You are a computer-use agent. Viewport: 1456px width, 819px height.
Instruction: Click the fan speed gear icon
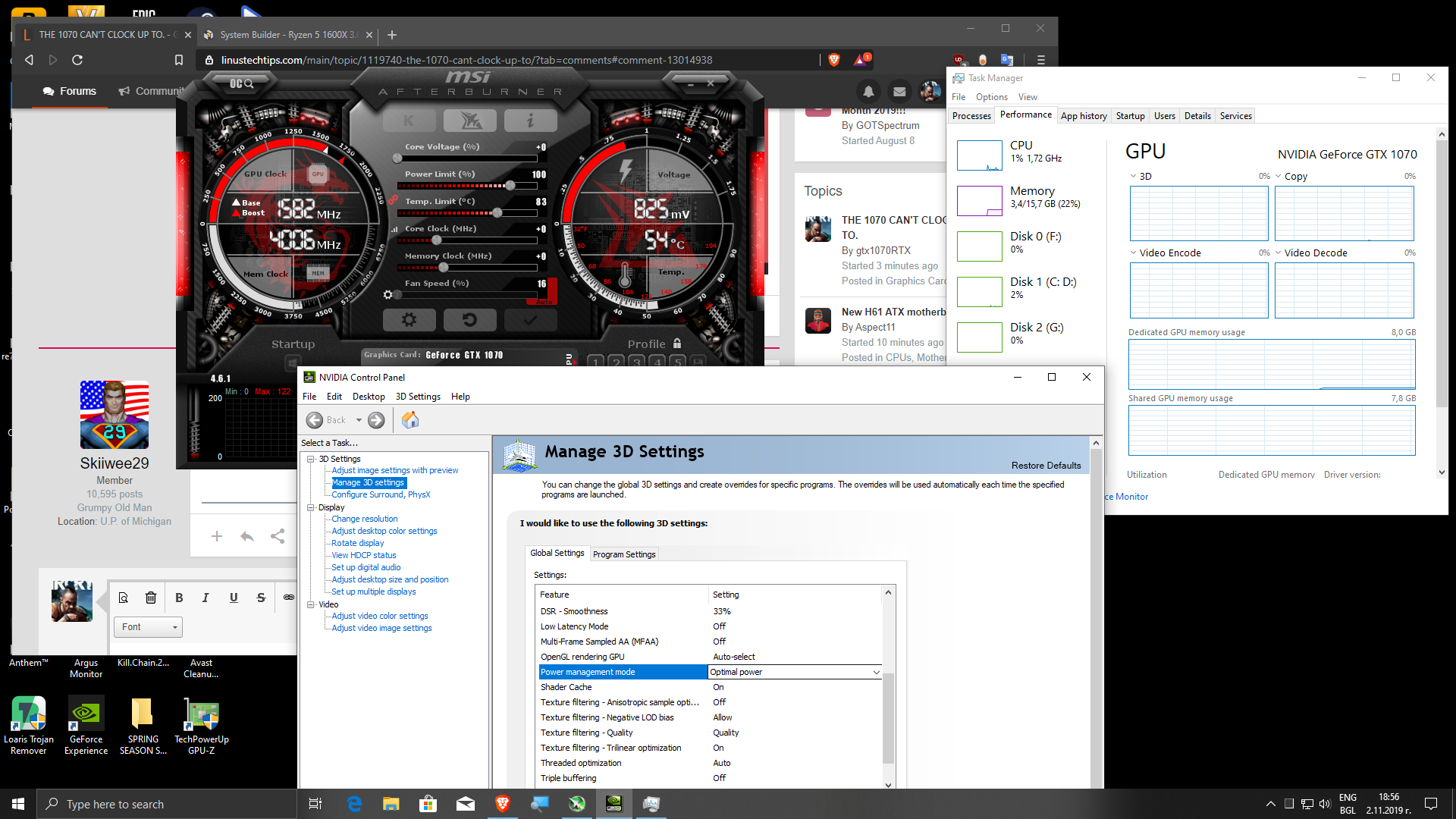tap(388, 294)
